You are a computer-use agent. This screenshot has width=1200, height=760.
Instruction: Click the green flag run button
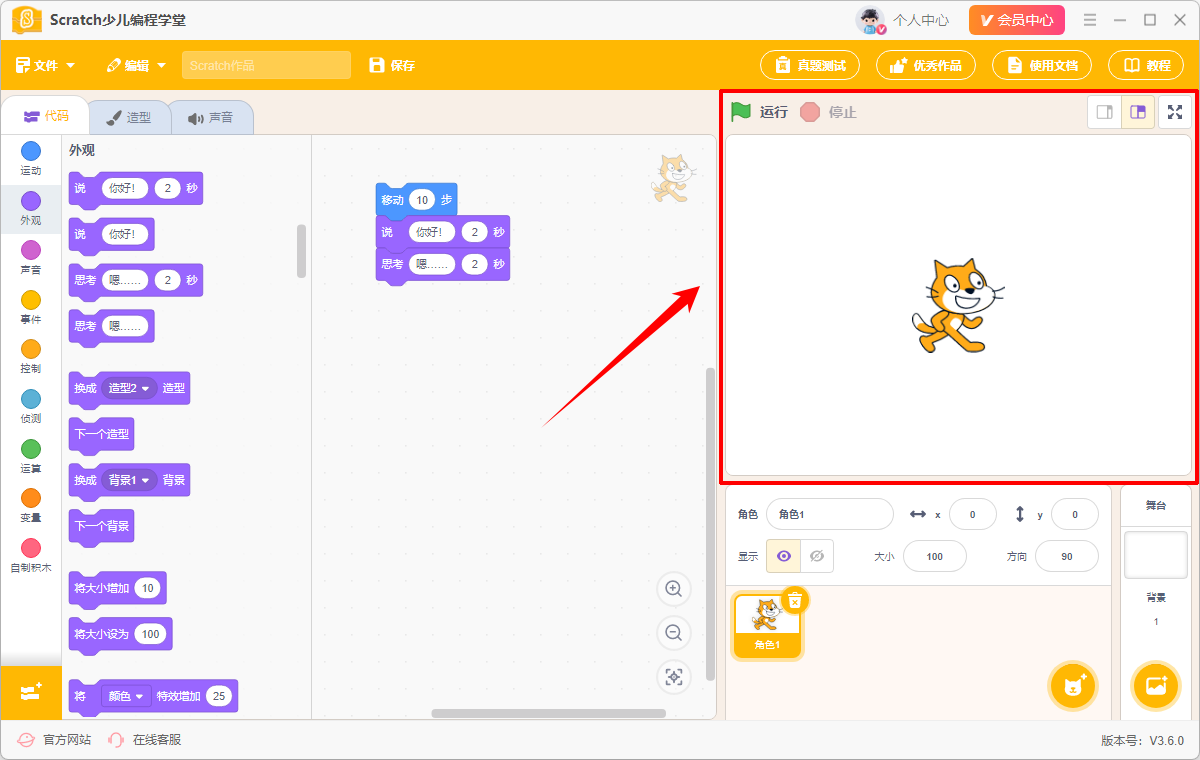pos(741,112)
